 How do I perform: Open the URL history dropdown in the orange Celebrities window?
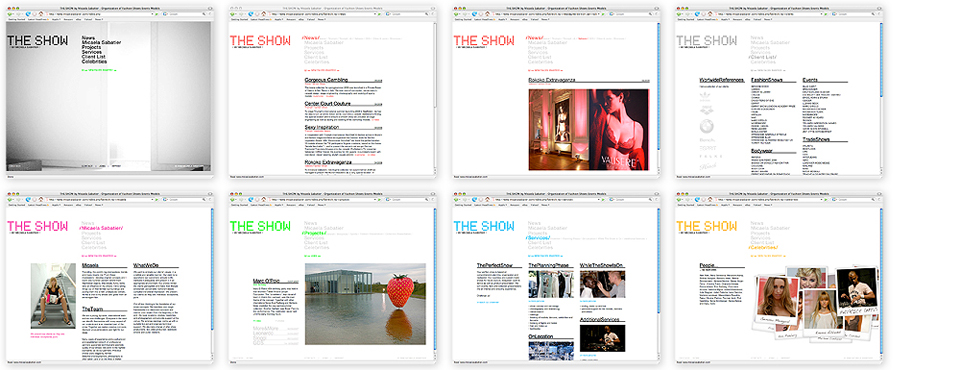pos(822,200)
